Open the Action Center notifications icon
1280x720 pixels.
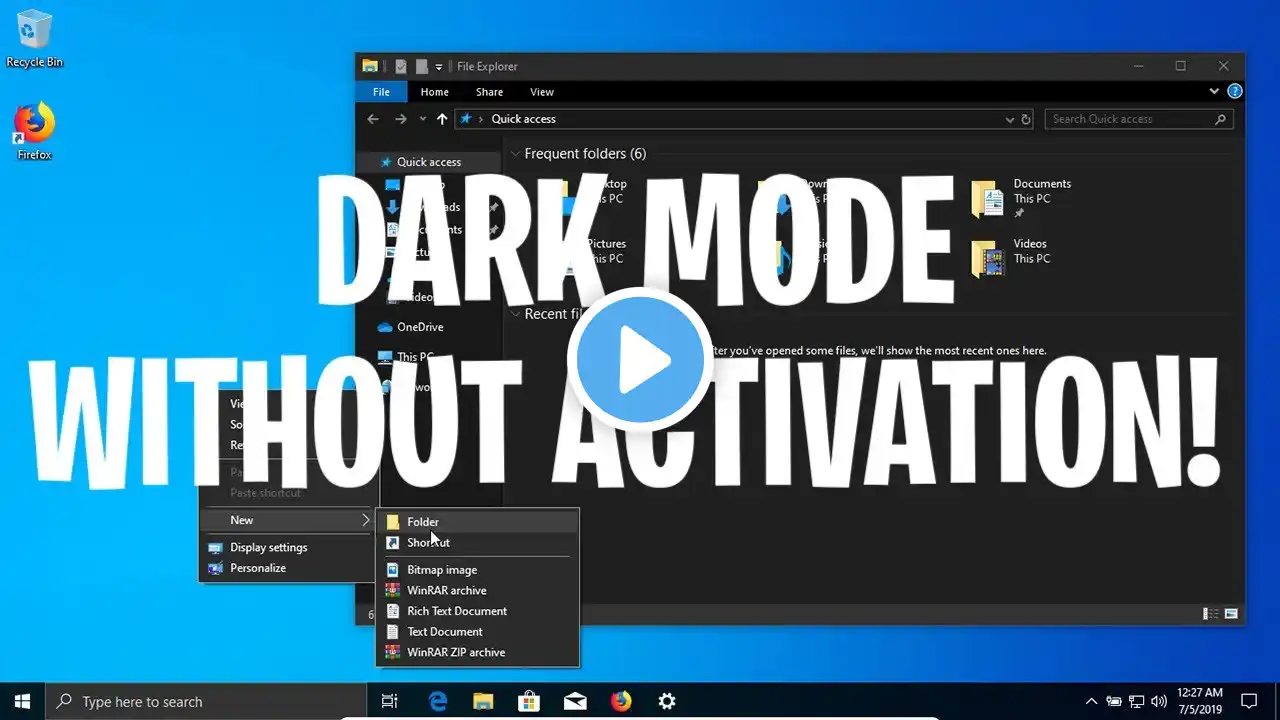coord(1249,701)
